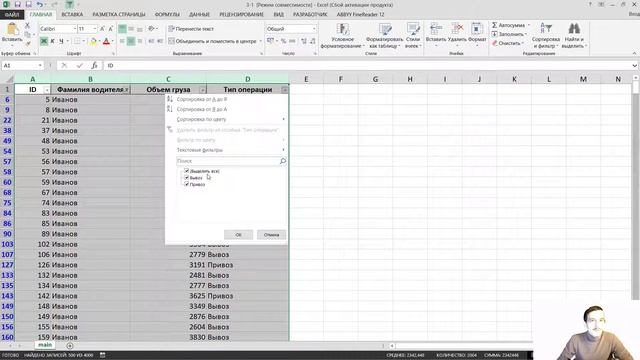Click Delete cells (Удалить) icon
The image size is (640, 360).
[457, 33]
